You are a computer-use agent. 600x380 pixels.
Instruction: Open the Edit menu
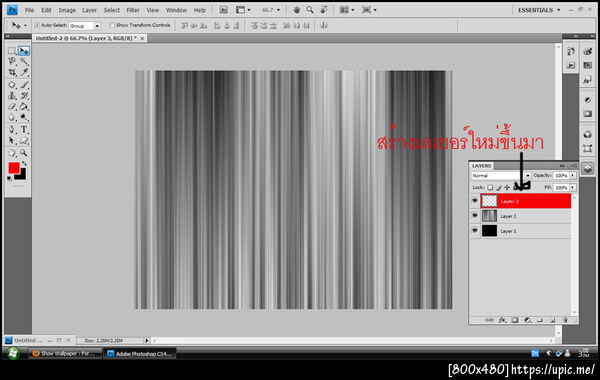coord(46,10)
